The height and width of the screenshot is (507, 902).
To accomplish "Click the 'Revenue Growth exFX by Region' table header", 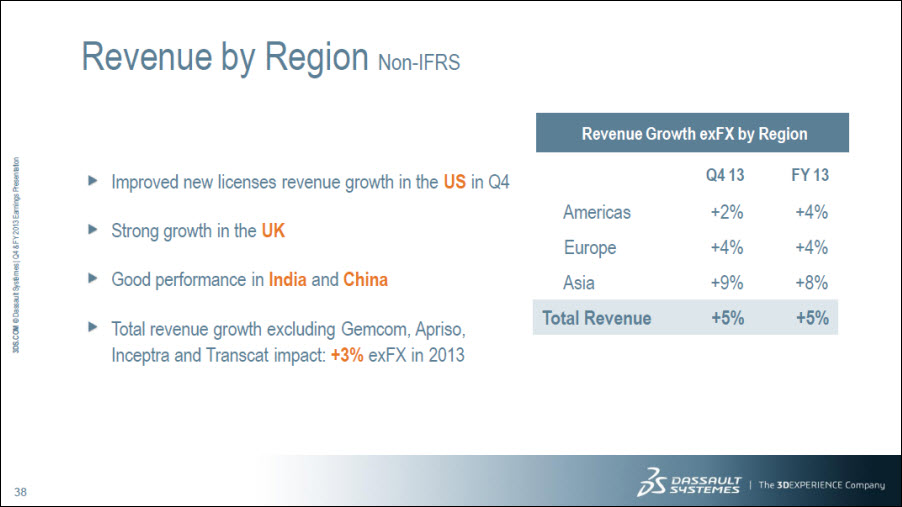I will tap(693, 133).
